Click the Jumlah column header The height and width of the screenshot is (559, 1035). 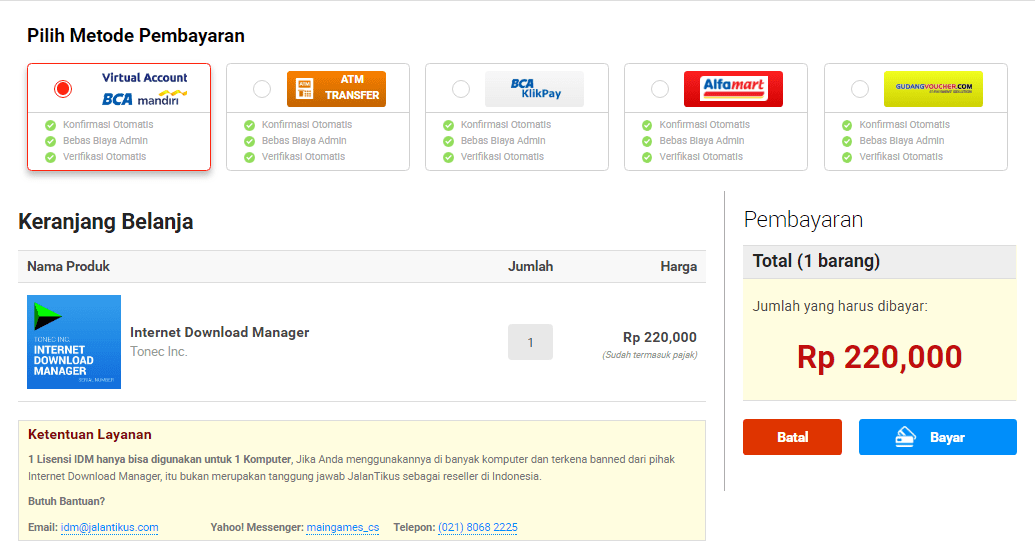click(530, 267)
